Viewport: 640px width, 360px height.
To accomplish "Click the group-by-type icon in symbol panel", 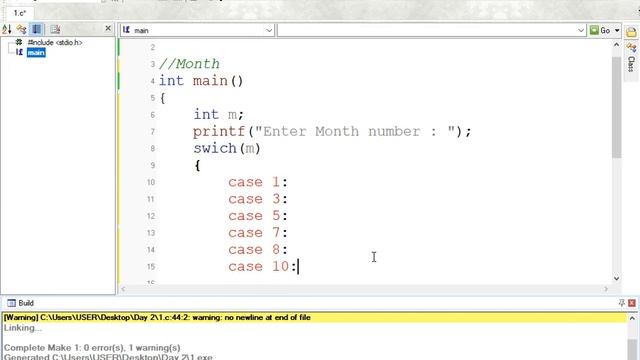I will click(21, 29).
